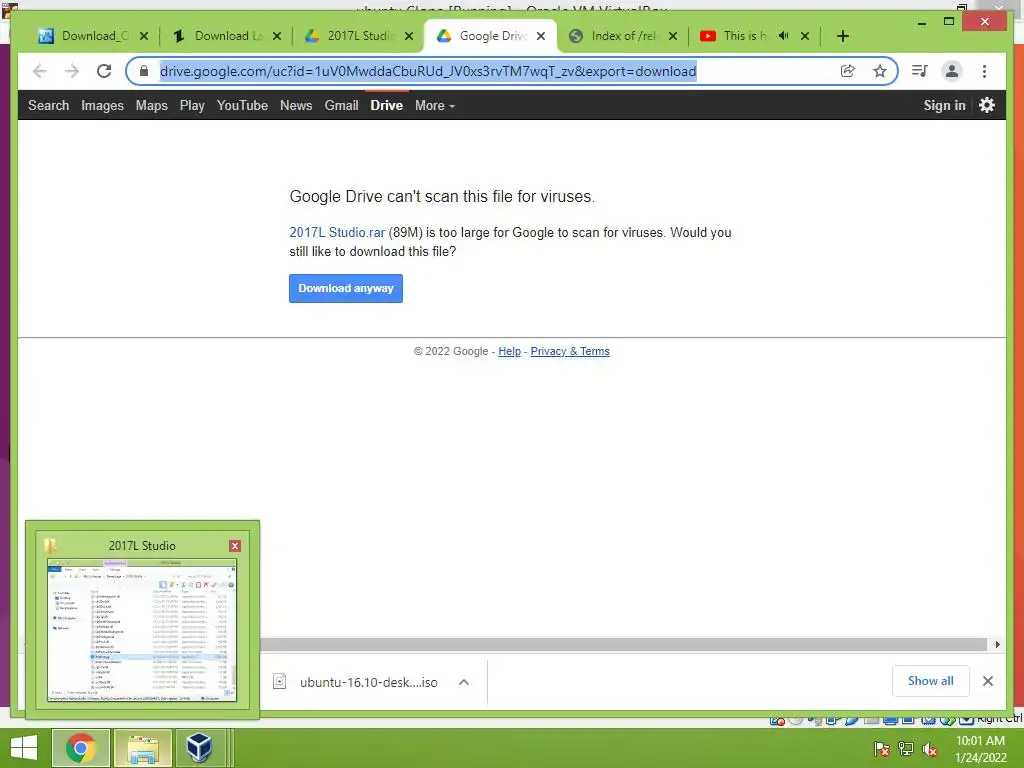The width and height of the screenshot is (1024, 768).
Task: Select Drive in the Google bar
Action: pos(387,106)
